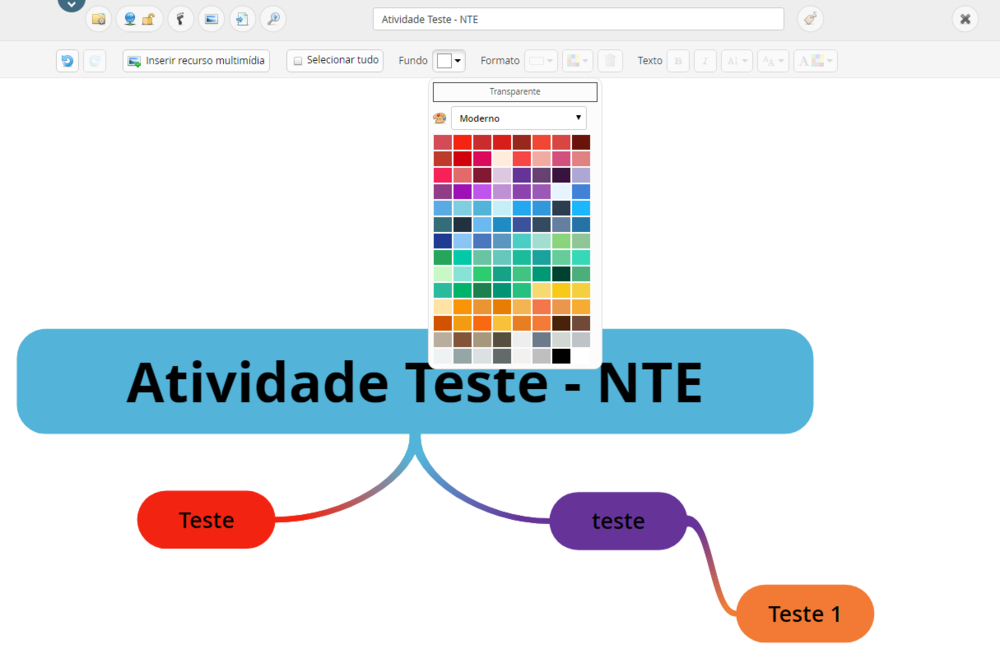Click the globe publish icon
This screenshot has height=663, width=1000.
(130, 19)
